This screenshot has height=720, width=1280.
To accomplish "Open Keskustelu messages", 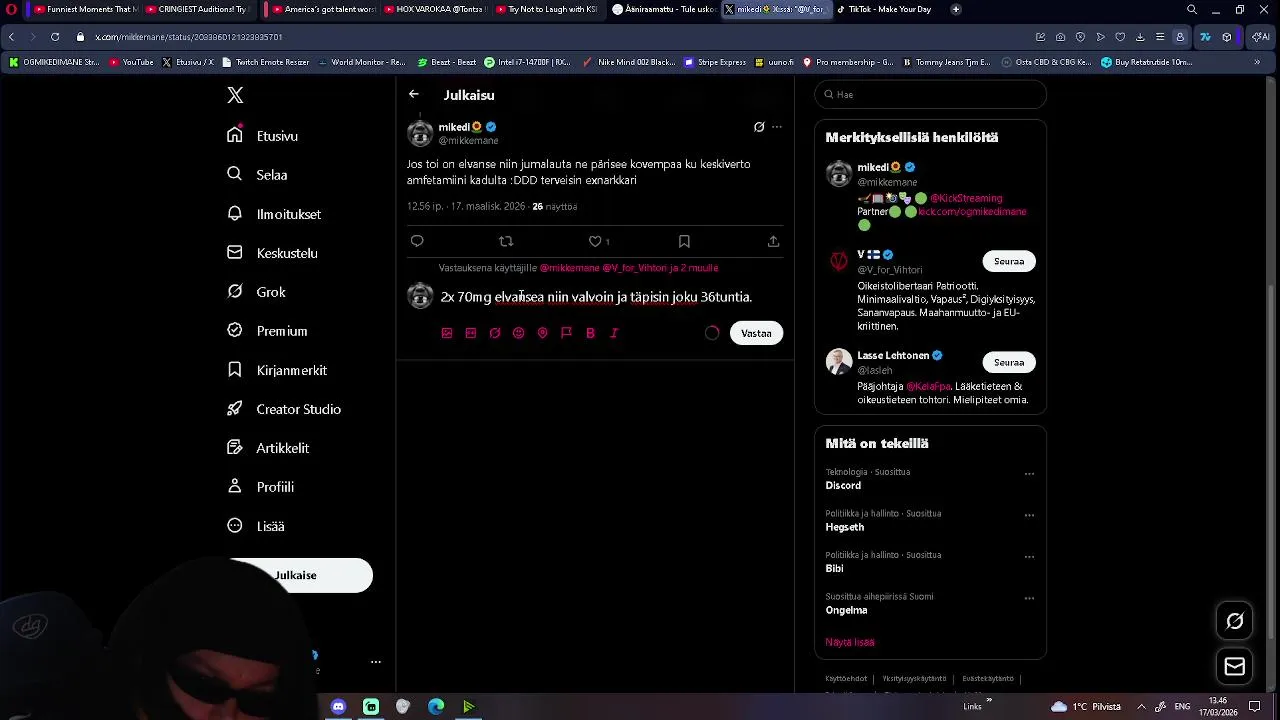I will click(272, 253).
